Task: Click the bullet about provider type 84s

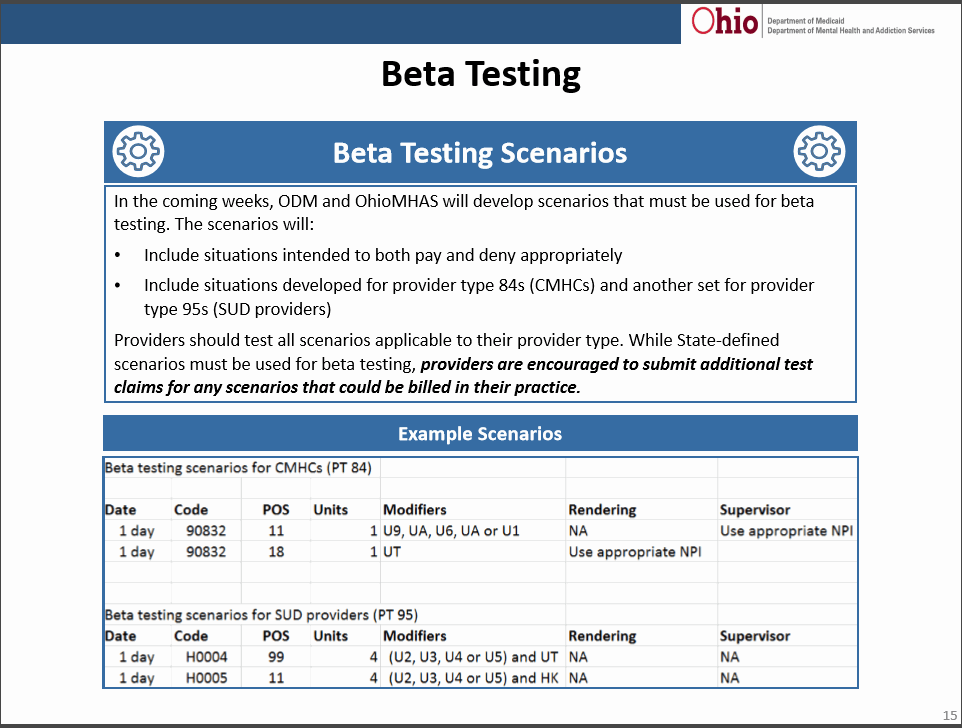Action: (x=479, y=286)
